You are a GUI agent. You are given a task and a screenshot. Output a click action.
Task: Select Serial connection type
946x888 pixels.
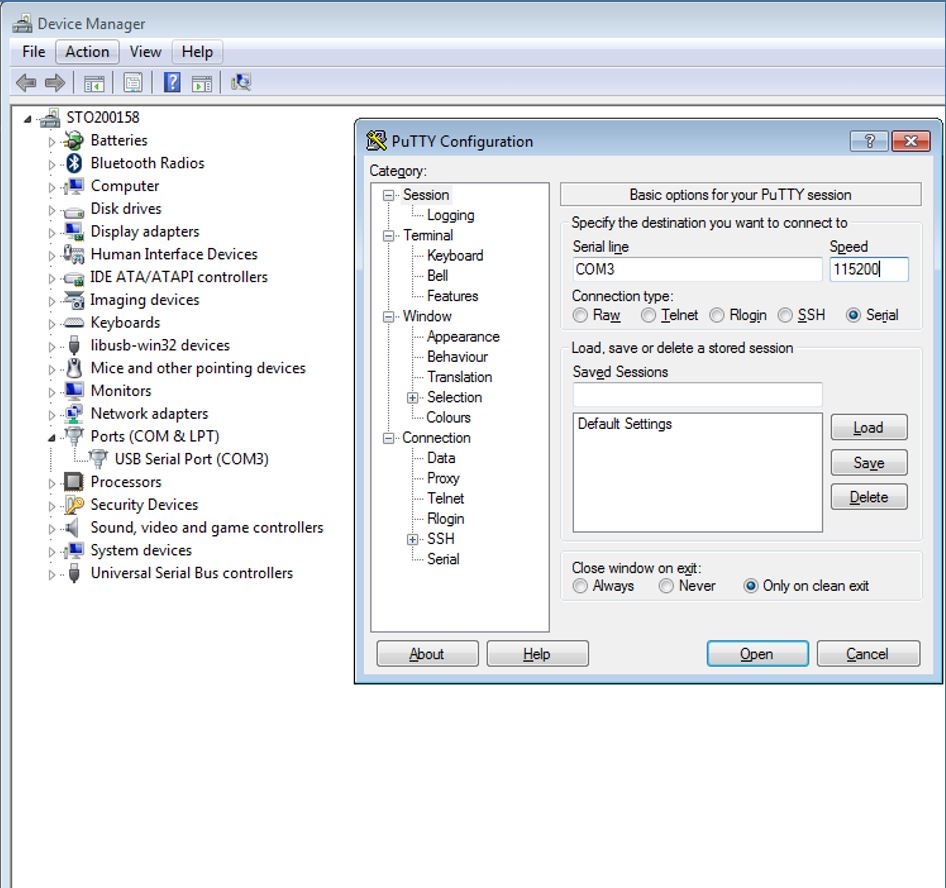[853, 316]
